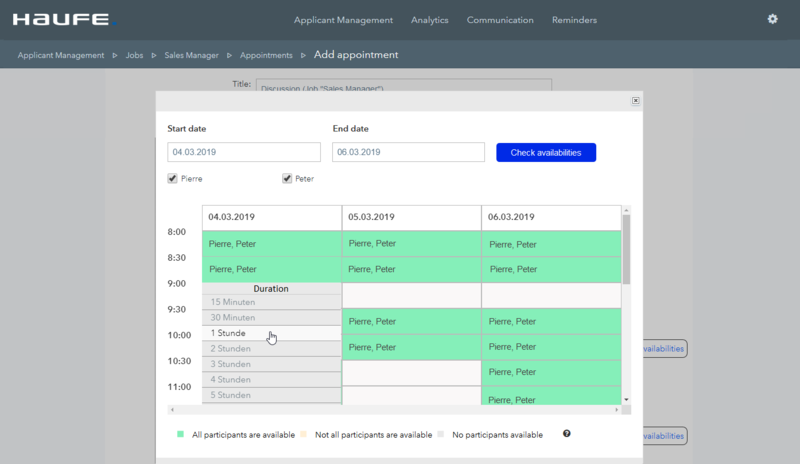This screenshot has height=464, width=800.
Task: Select 10:30 slot on 06.03.2019
Action: coord(551,373)
